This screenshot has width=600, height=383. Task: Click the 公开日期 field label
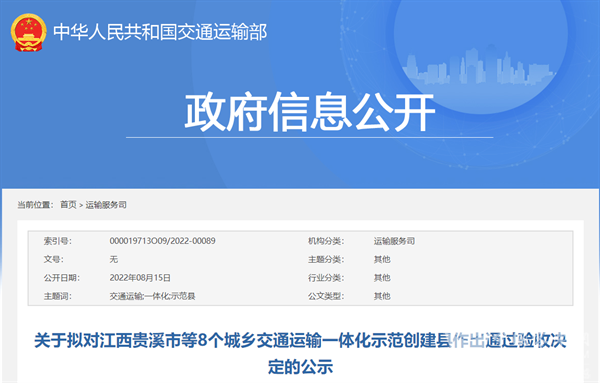pos(62,278)
